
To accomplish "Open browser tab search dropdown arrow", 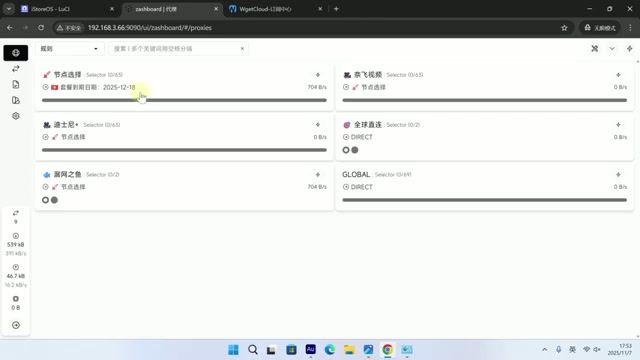I will point(8,9).
